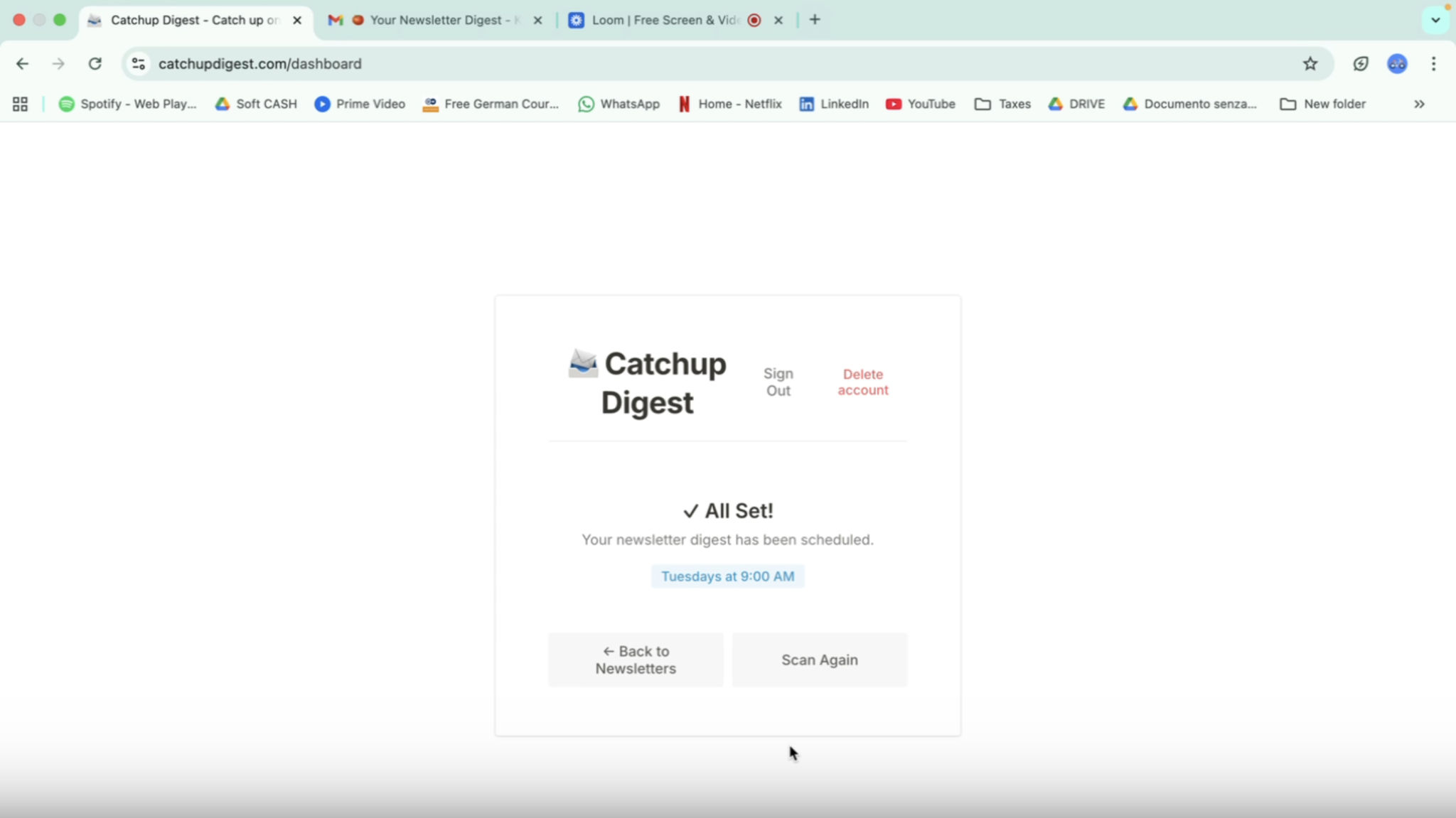Open the browser profile avatar
1456x818 pixels.
point(1397,64)
